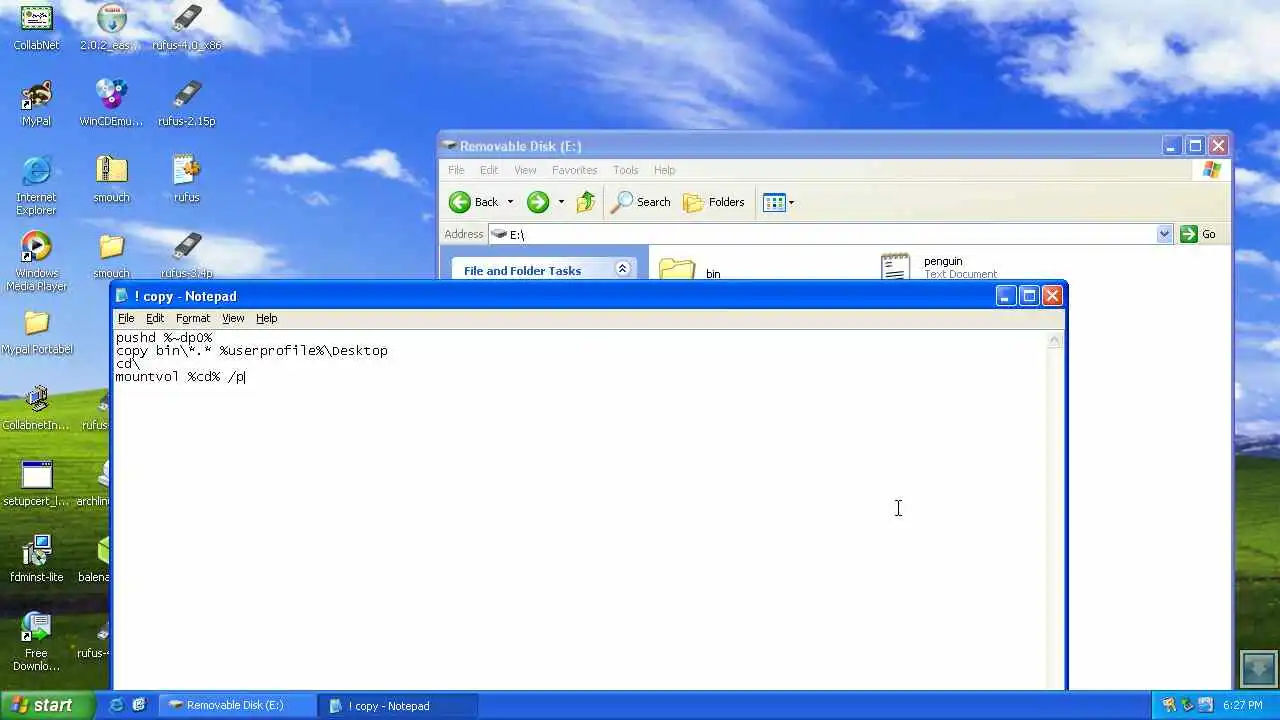
Task: Open Explorer View menu
Action: click(x=525, y=170)
